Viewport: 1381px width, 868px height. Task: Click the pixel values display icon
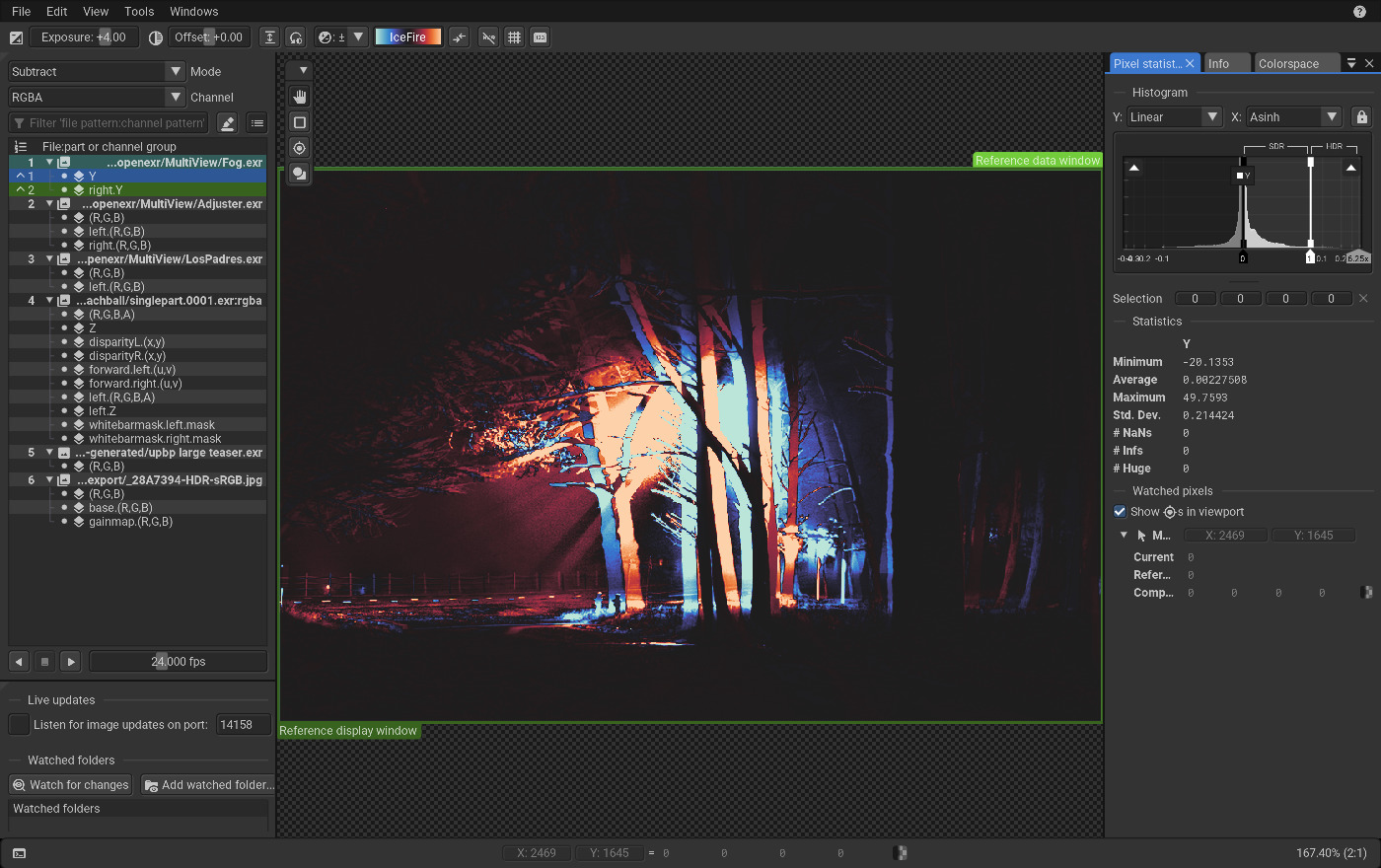coord(540,37)
